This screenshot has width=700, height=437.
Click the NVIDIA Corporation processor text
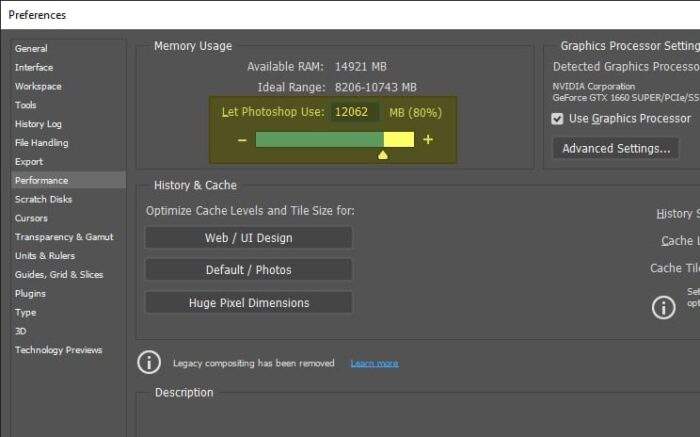click(x=593, y=86)
